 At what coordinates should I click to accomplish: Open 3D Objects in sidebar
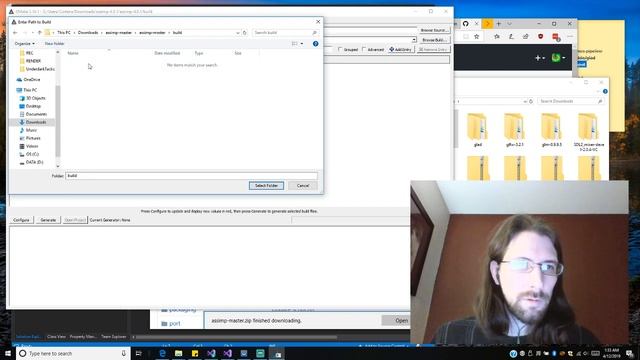[36, 98]
